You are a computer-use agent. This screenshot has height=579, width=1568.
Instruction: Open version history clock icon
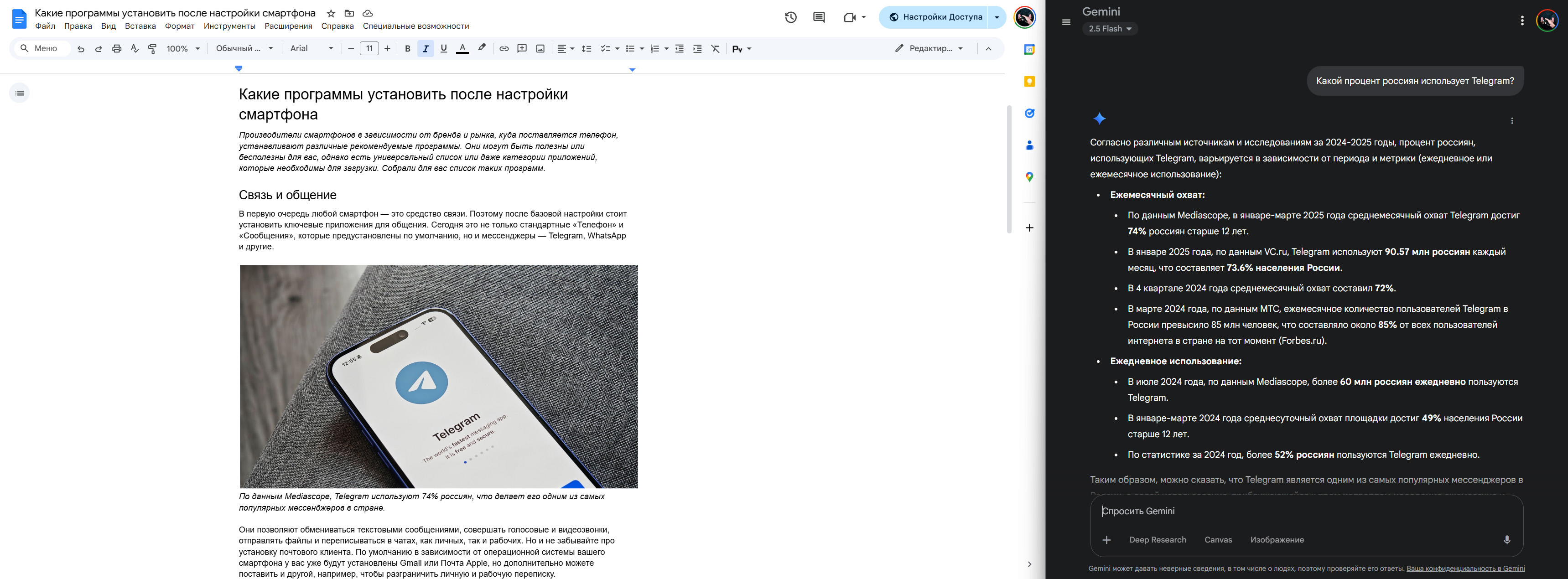[x=791, y=18]
